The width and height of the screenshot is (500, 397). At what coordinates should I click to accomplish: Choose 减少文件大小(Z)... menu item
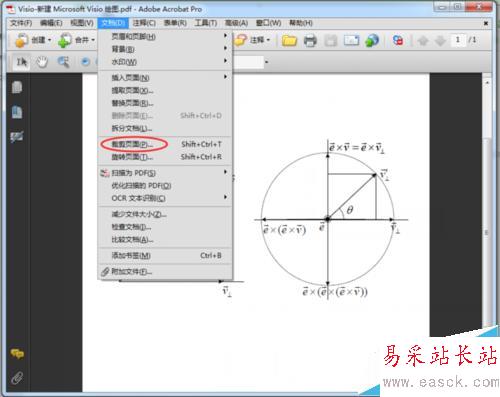[165, 214]
